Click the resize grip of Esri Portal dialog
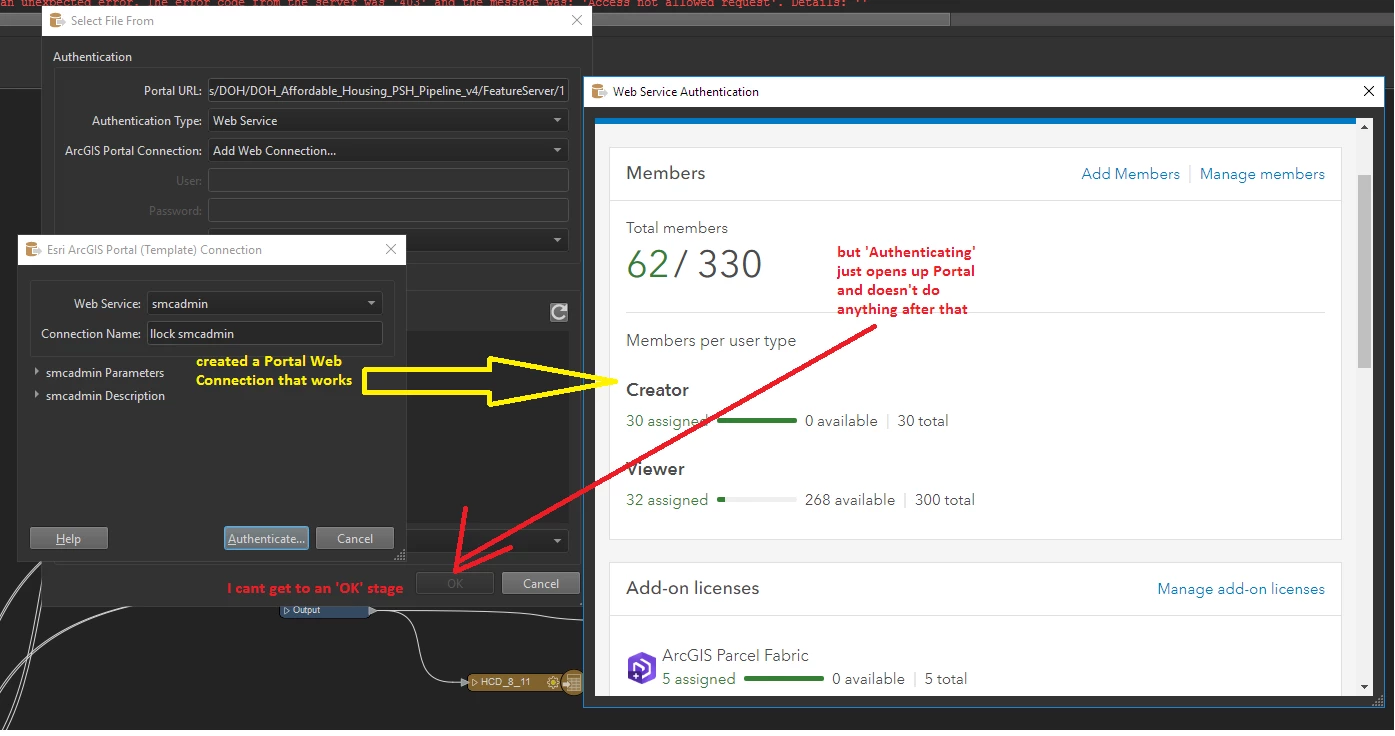 click(x=400, y=556)
